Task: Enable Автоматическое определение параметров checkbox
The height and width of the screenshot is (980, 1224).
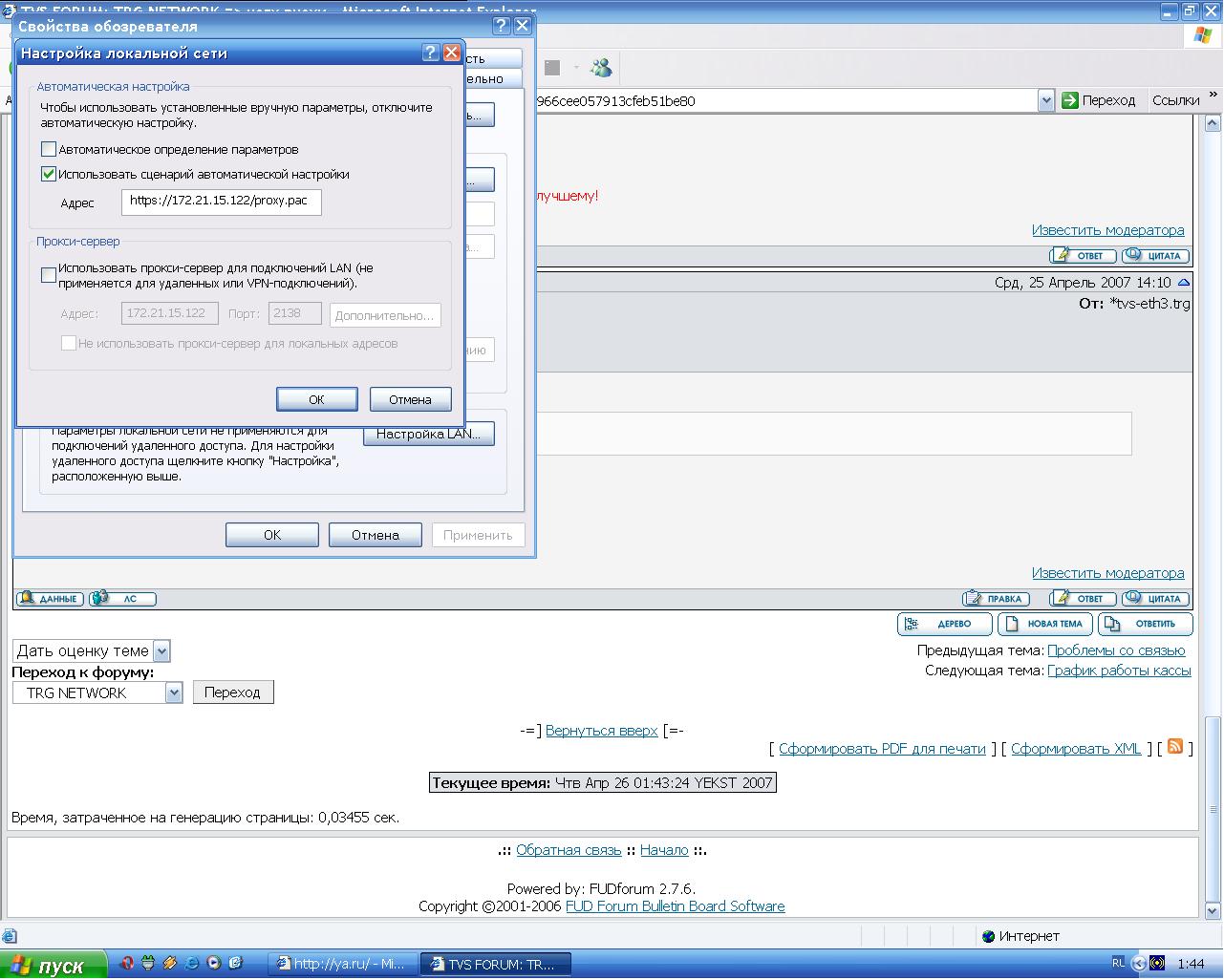Action: [49, 149]
